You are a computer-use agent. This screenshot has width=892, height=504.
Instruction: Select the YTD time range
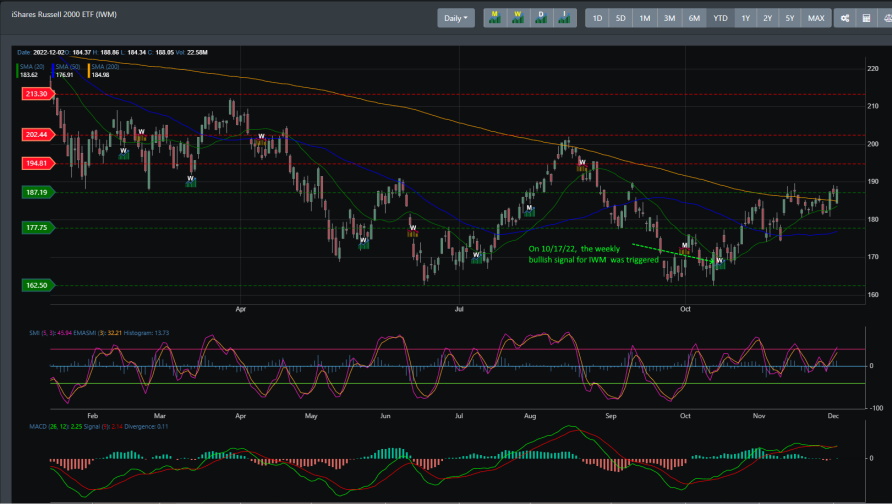720,18
